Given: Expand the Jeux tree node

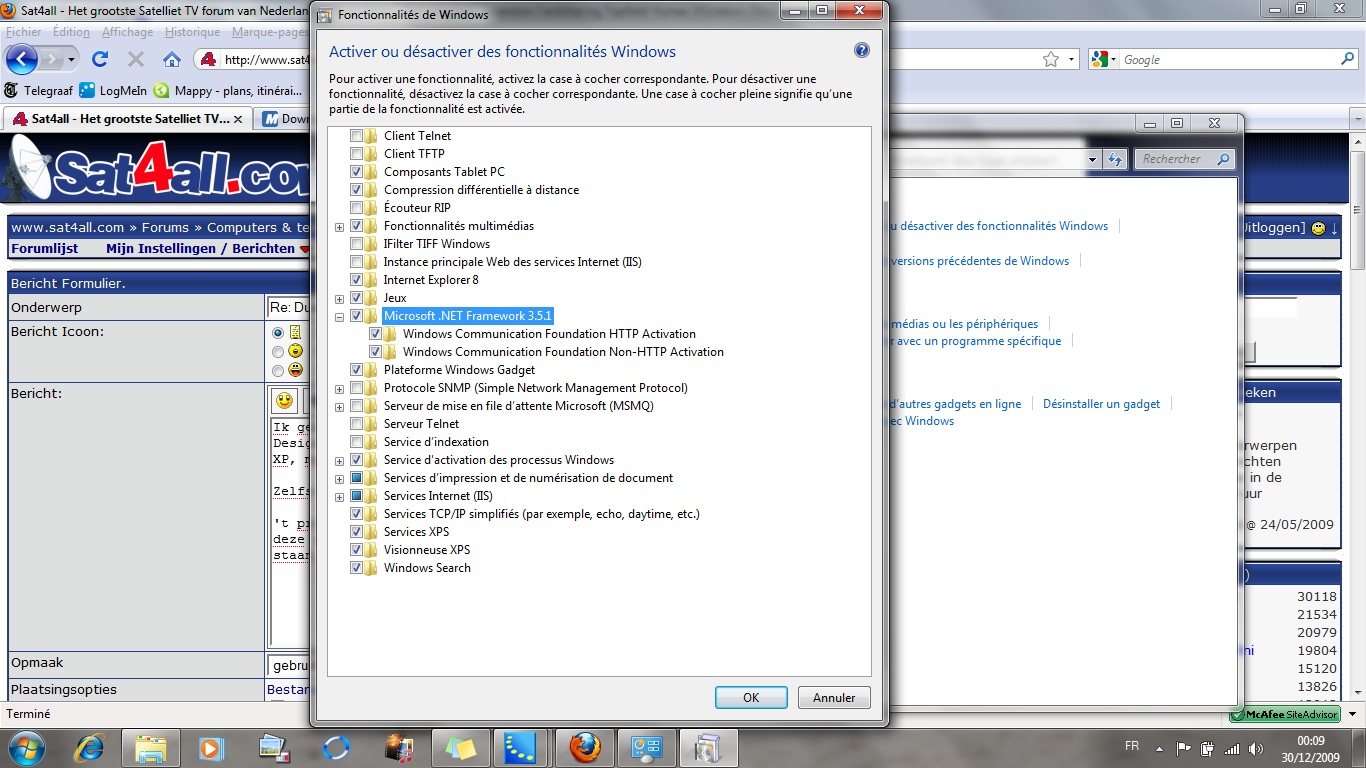Looking at the screenshot, I should (340, 299).
